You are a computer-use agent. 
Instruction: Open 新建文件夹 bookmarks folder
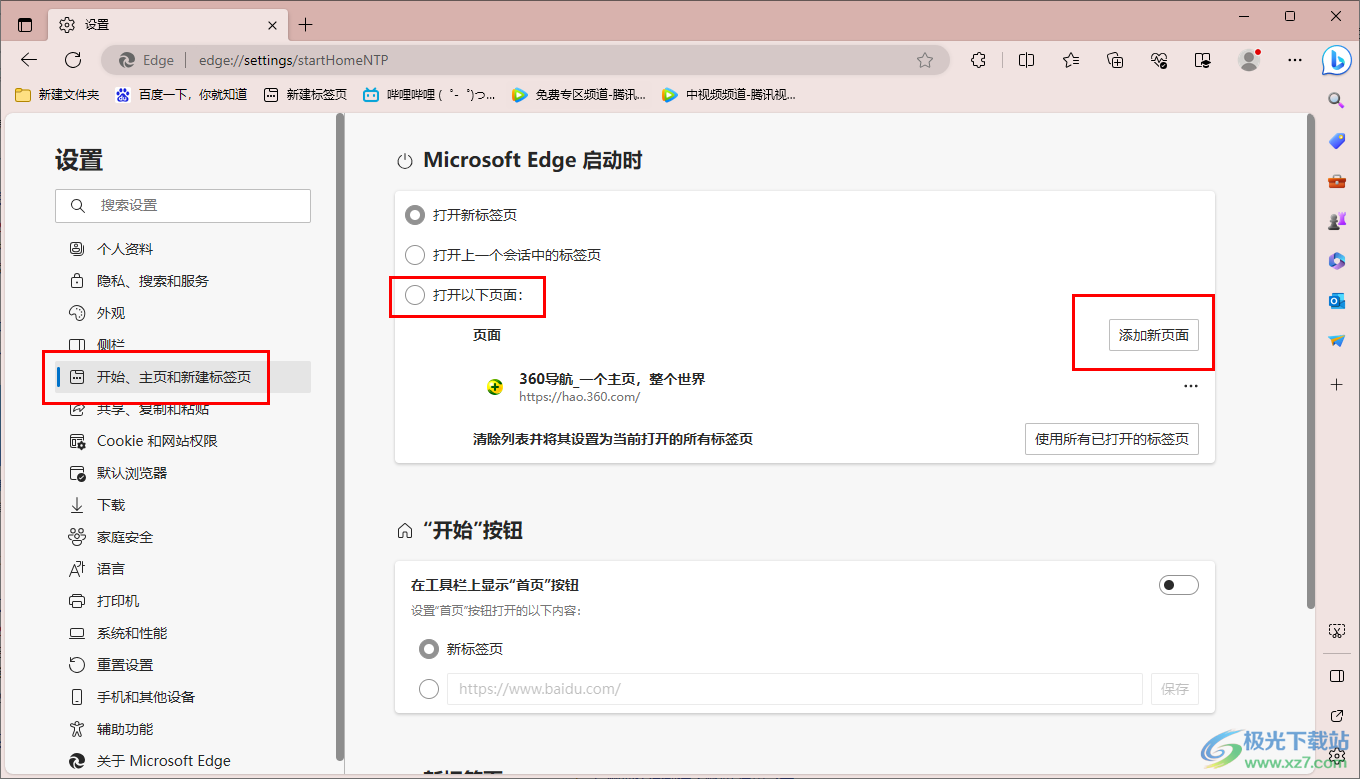tap(57, 95)
